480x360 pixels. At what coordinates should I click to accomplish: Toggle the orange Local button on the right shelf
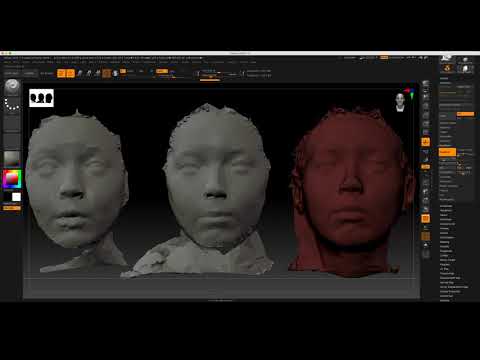(426, 142)
